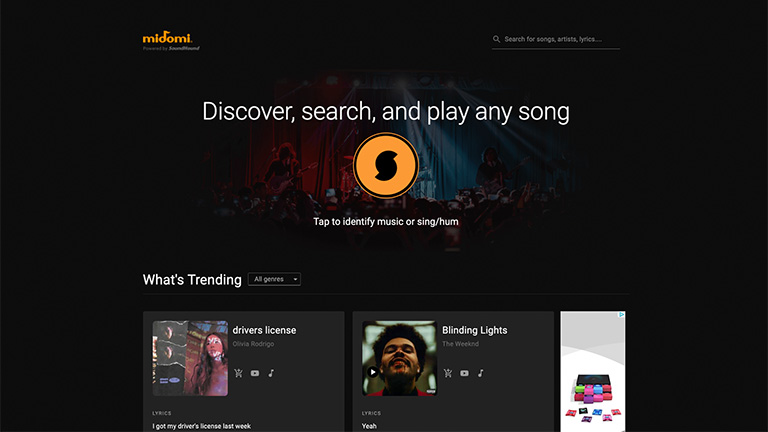This screenshot has width=768, height=432.
Task: Click the music note icon for Blinding Lights
Action: point(480,373)
